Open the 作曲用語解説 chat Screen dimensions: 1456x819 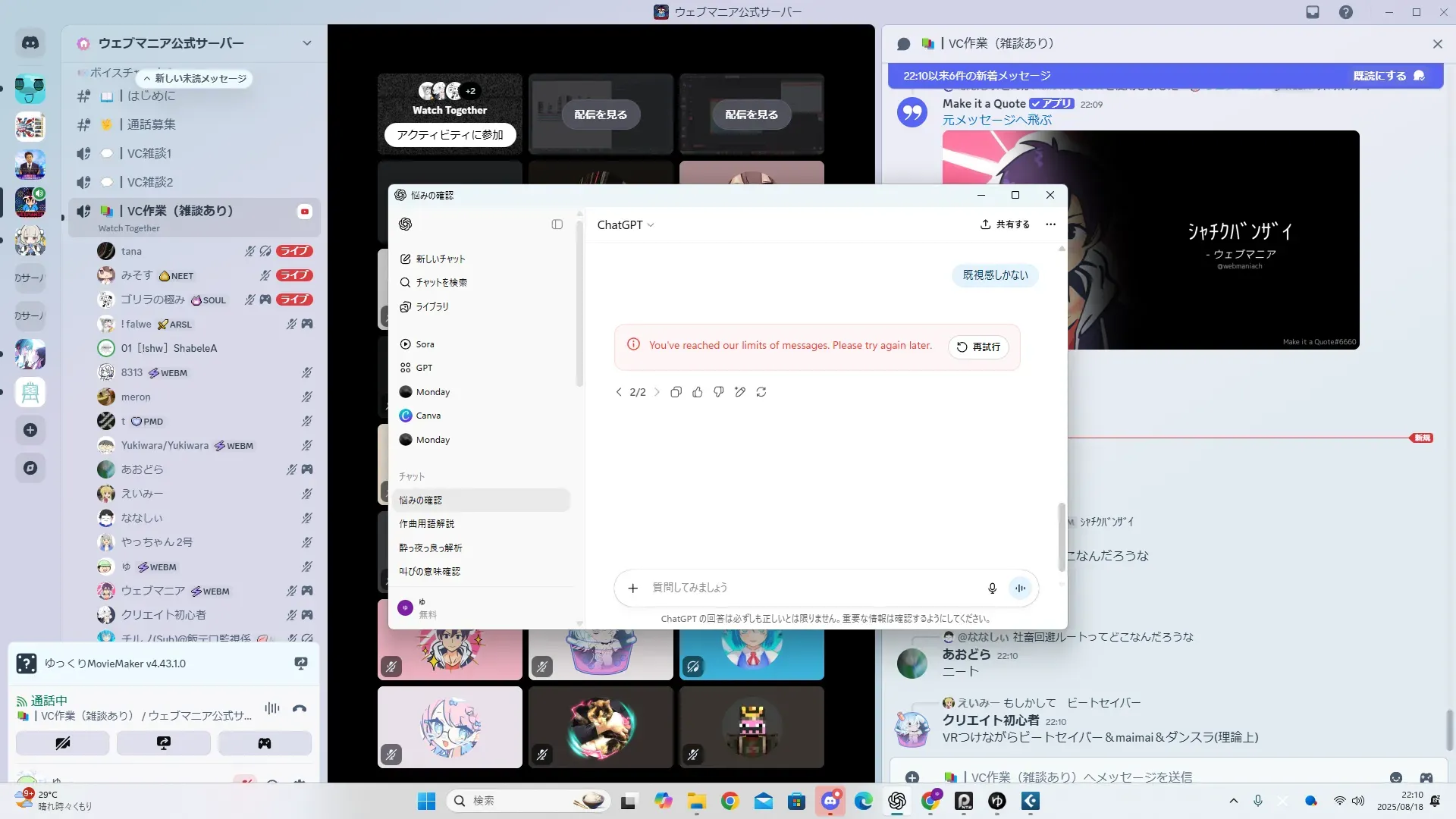tap(427, 524)
